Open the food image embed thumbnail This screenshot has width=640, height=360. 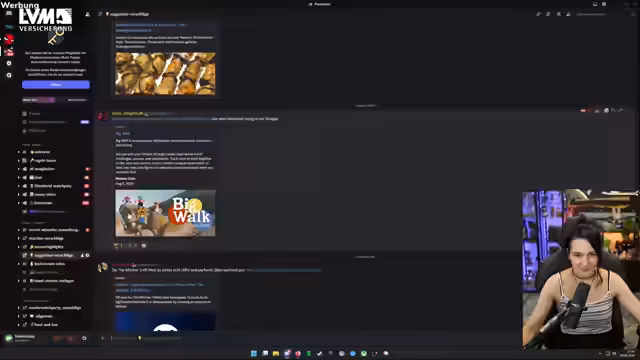(165, 73)
